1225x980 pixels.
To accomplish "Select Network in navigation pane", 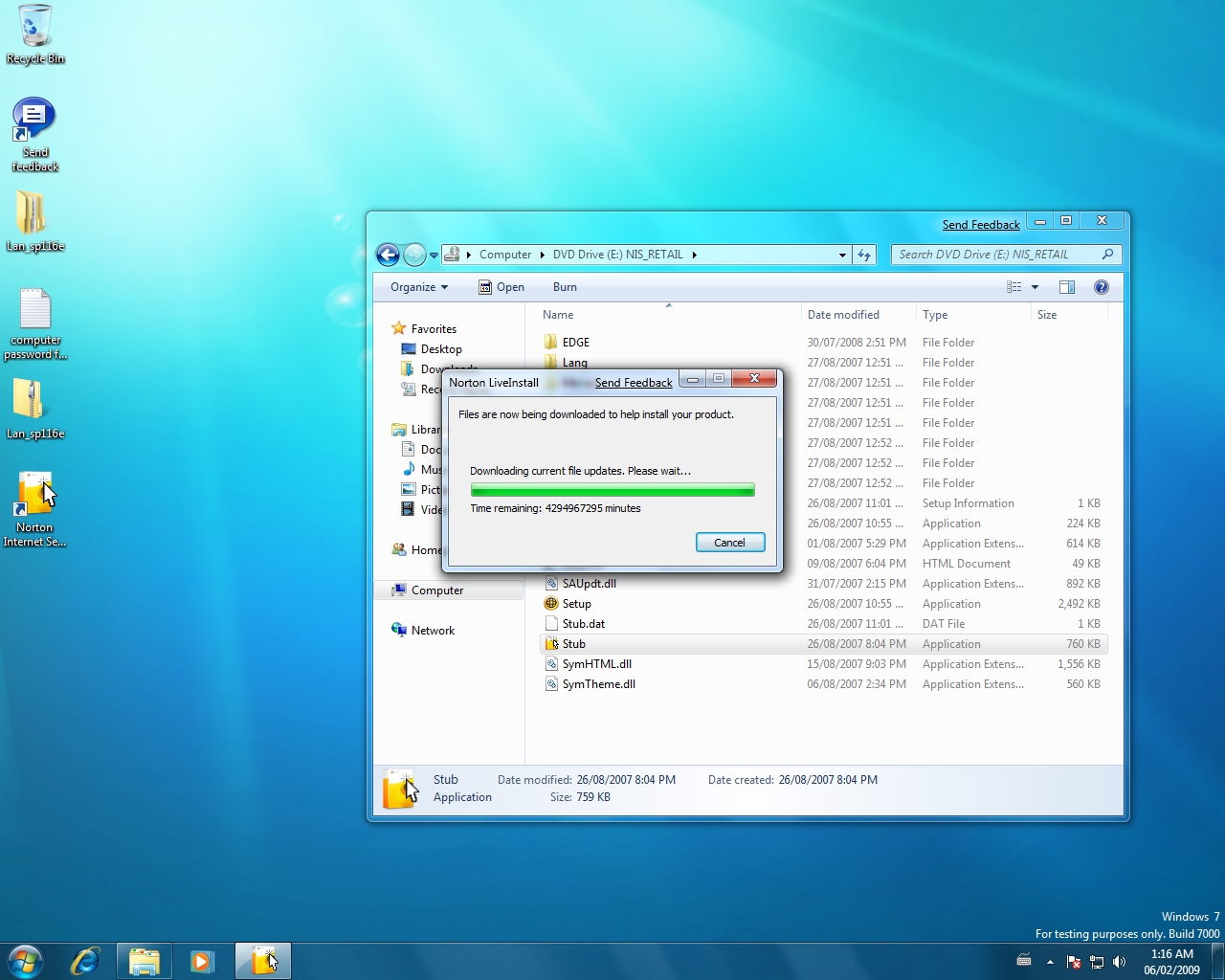I will (434, 631).
